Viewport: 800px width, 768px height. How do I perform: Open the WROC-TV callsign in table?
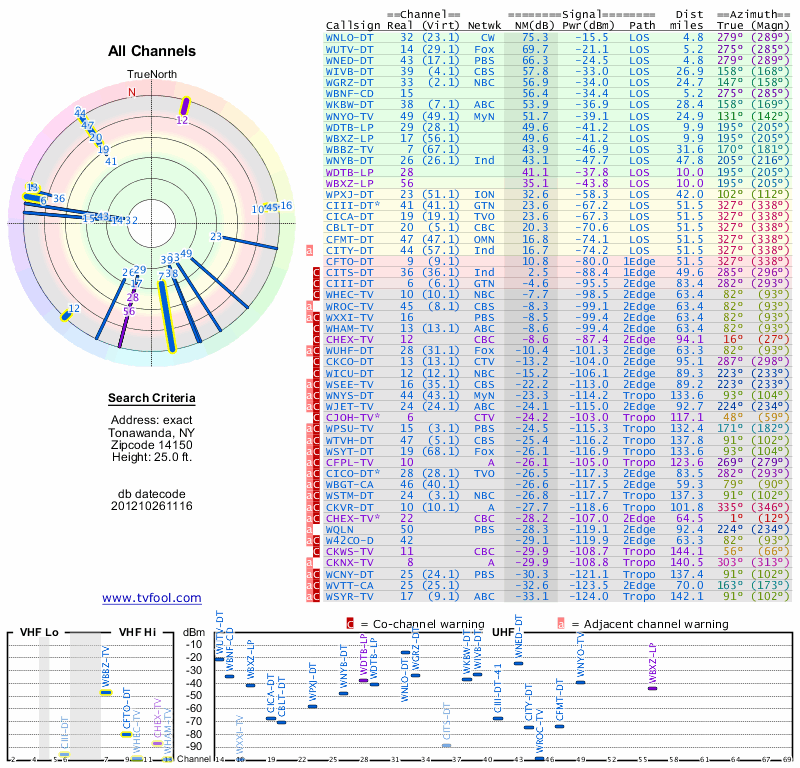pyautogui.click(x=349, y=306)
